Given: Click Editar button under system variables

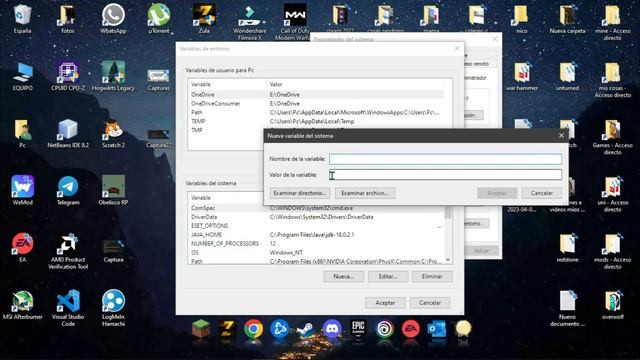Looking at the screenshot, I should coord(388,277).
